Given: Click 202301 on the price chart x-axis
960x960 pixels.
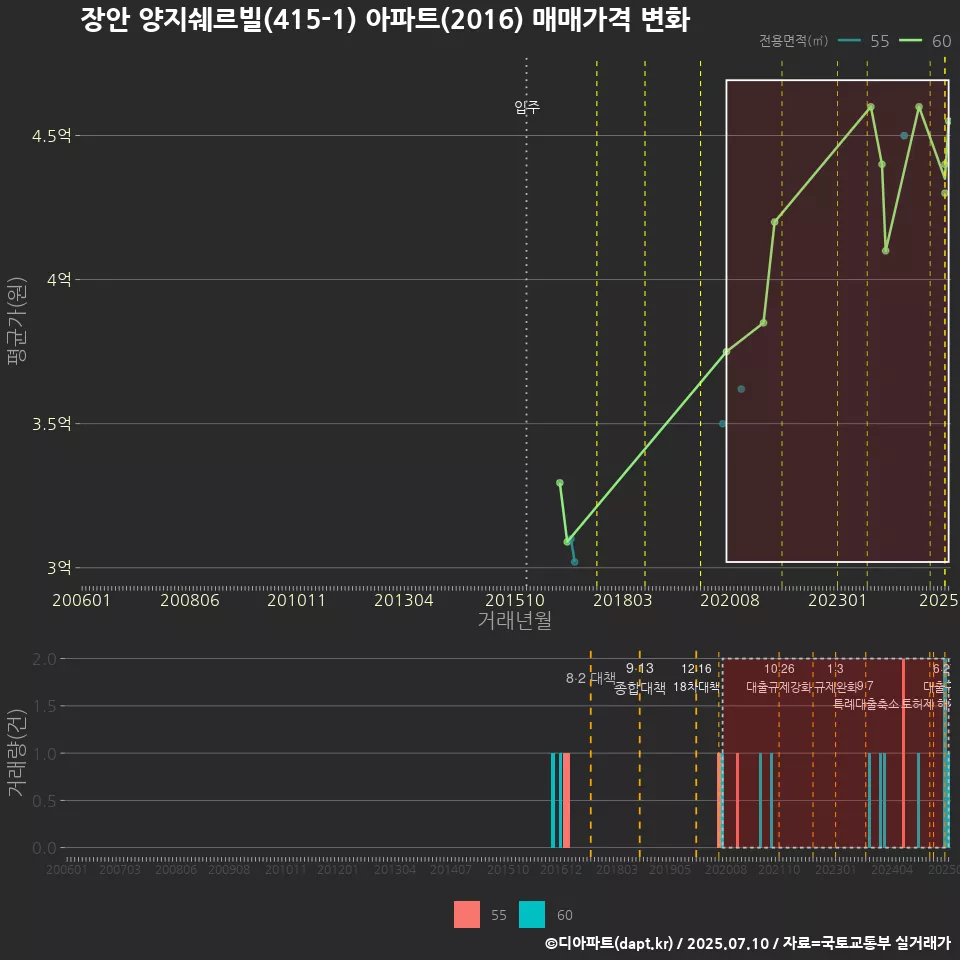Looking at the screenshot, I should tap(838, 600).
